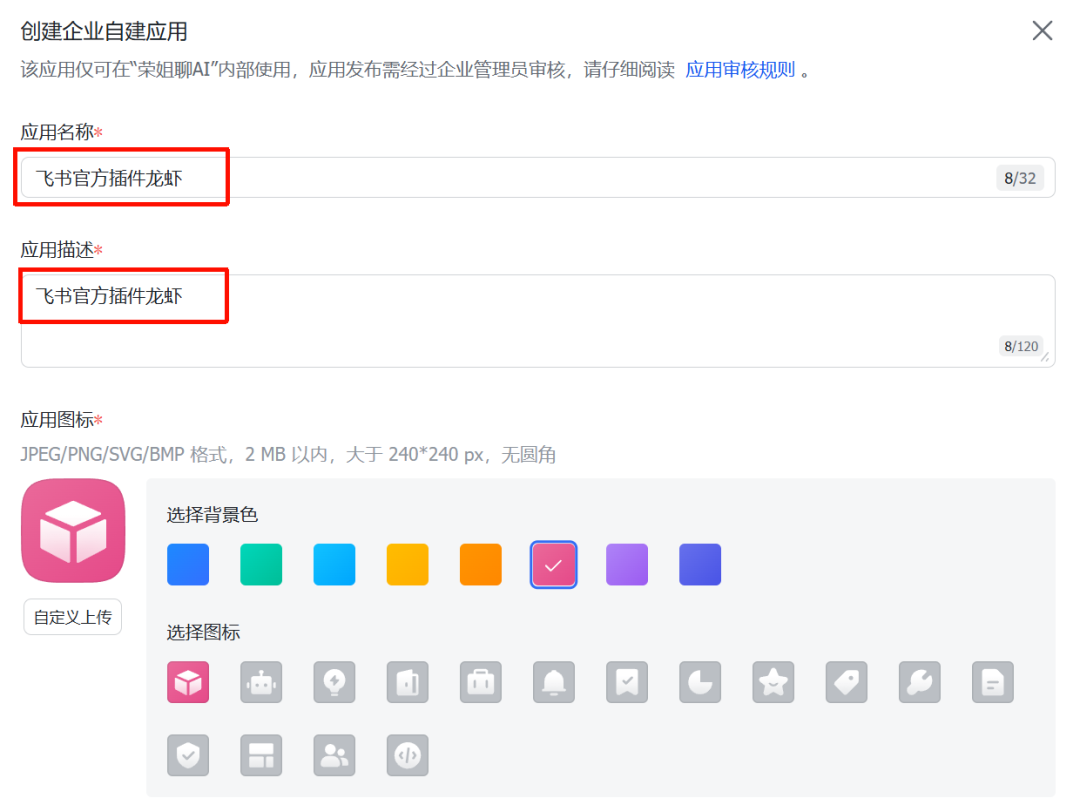The width and height of the screenshot is (1080, 805).
Task: Click the 创建企业自建应用 title
Action: pyautogui.click(x=104, y=32)
